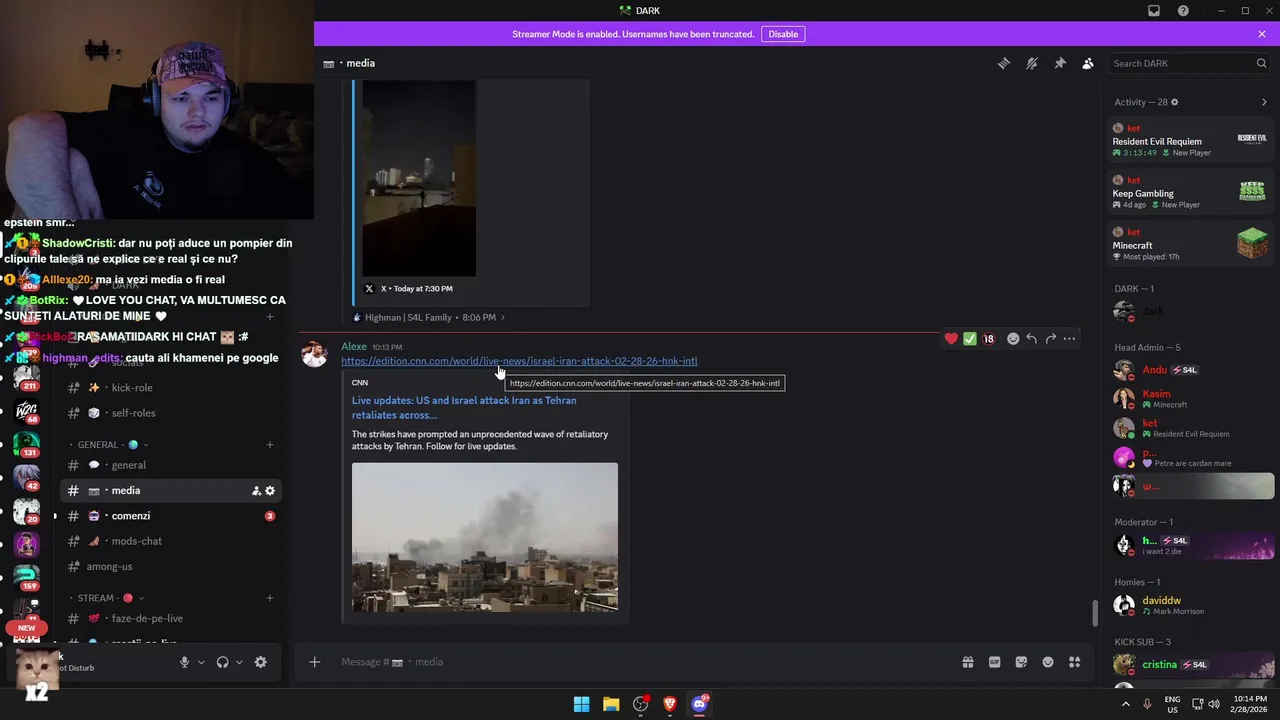The height and width of the screenshot is (720, 1280).
Task: Open File Explorer from taskbar
Action: (x=611, y=704)
